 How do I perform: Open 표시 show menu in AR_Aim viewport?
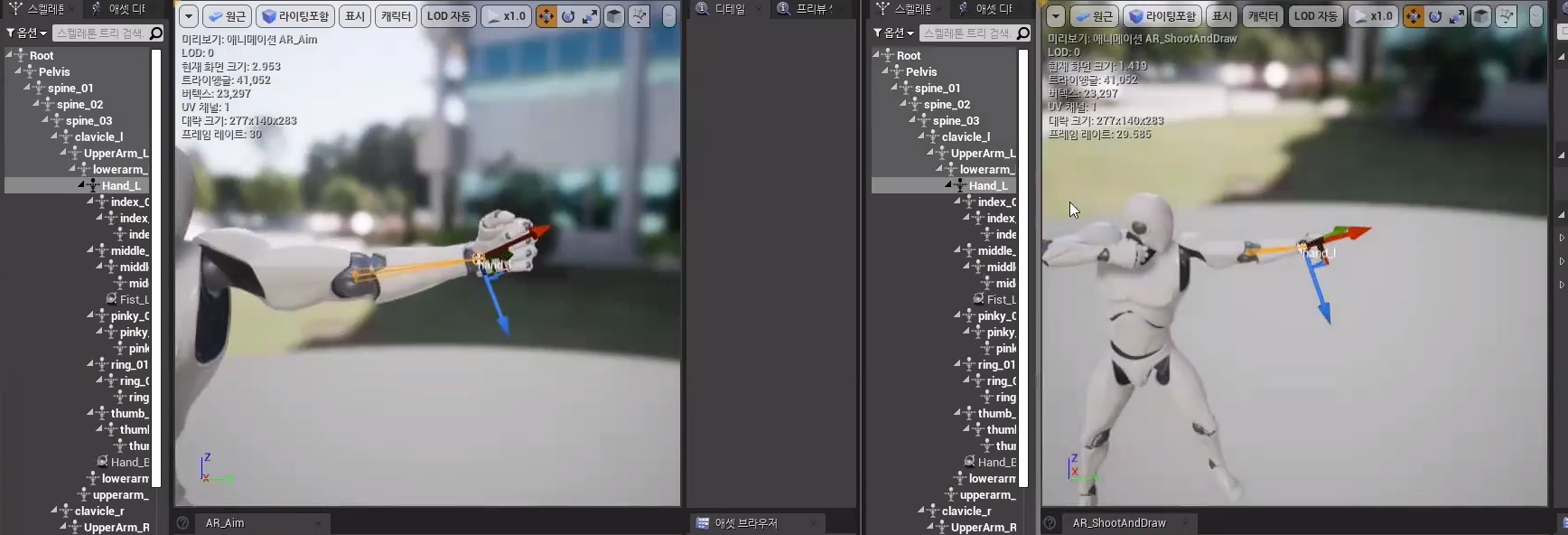tap(355, 16)
